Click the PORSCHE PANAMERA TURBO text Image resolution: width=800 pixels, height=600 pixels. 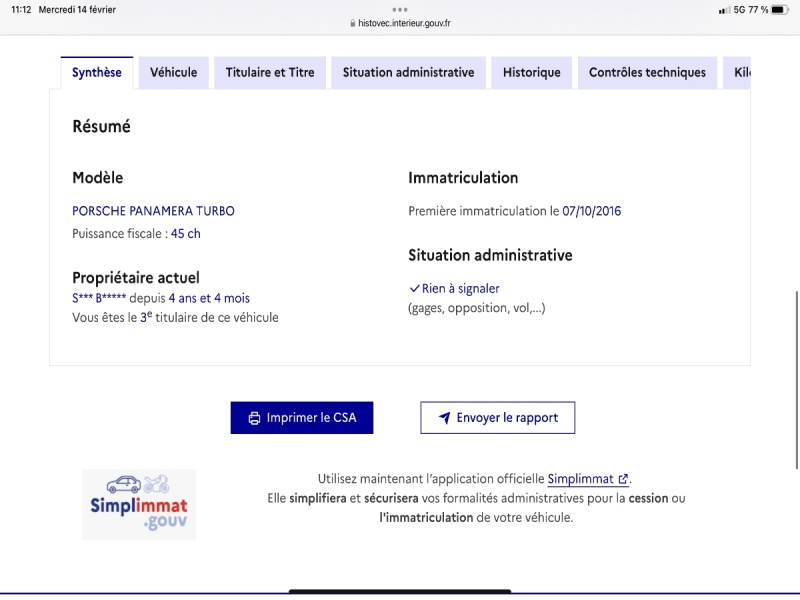pos(154,211)
